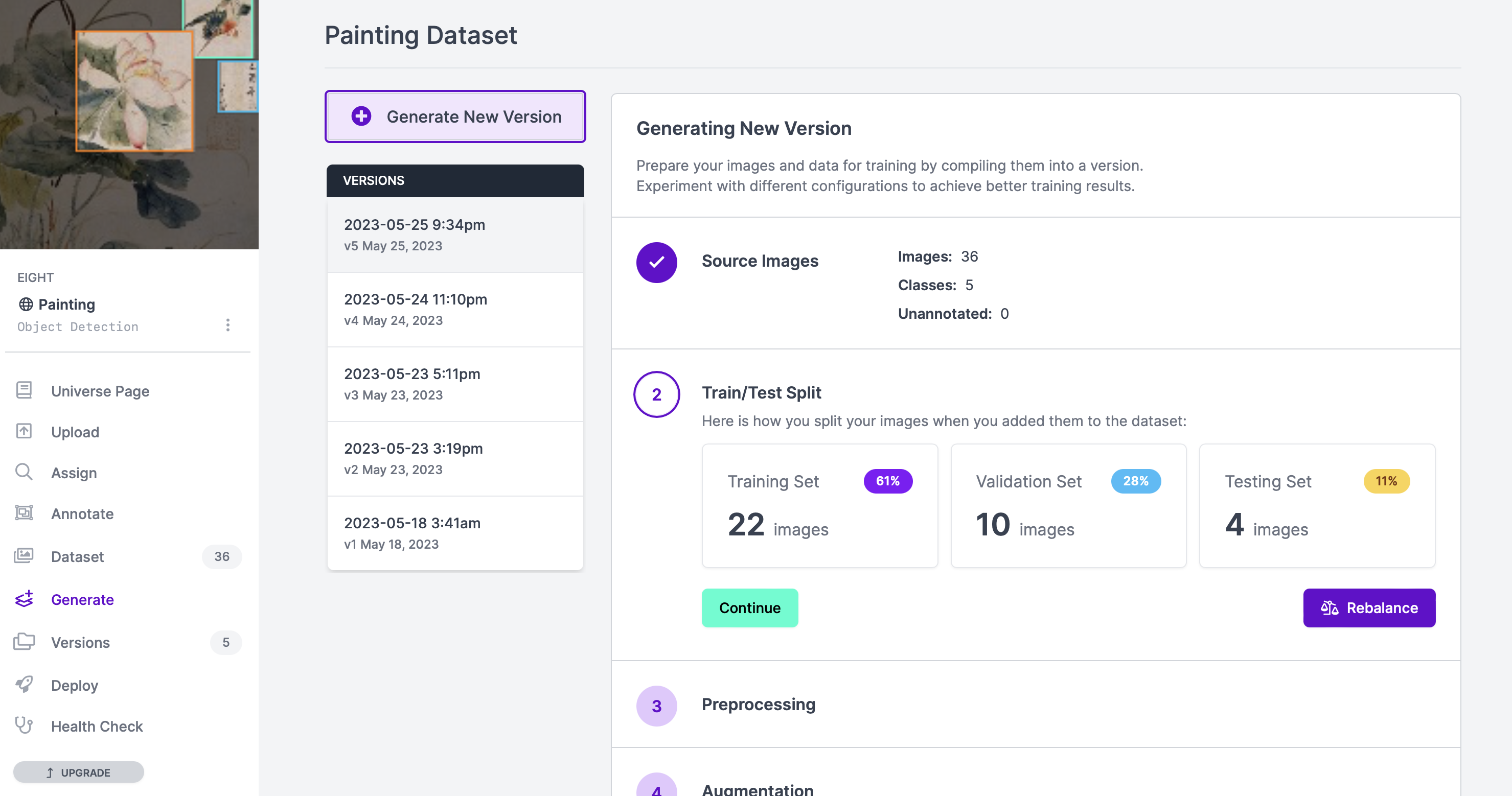1512x796 pixels.
Task: Click the Deploy rocket icon
Action: tap(24, 684)
